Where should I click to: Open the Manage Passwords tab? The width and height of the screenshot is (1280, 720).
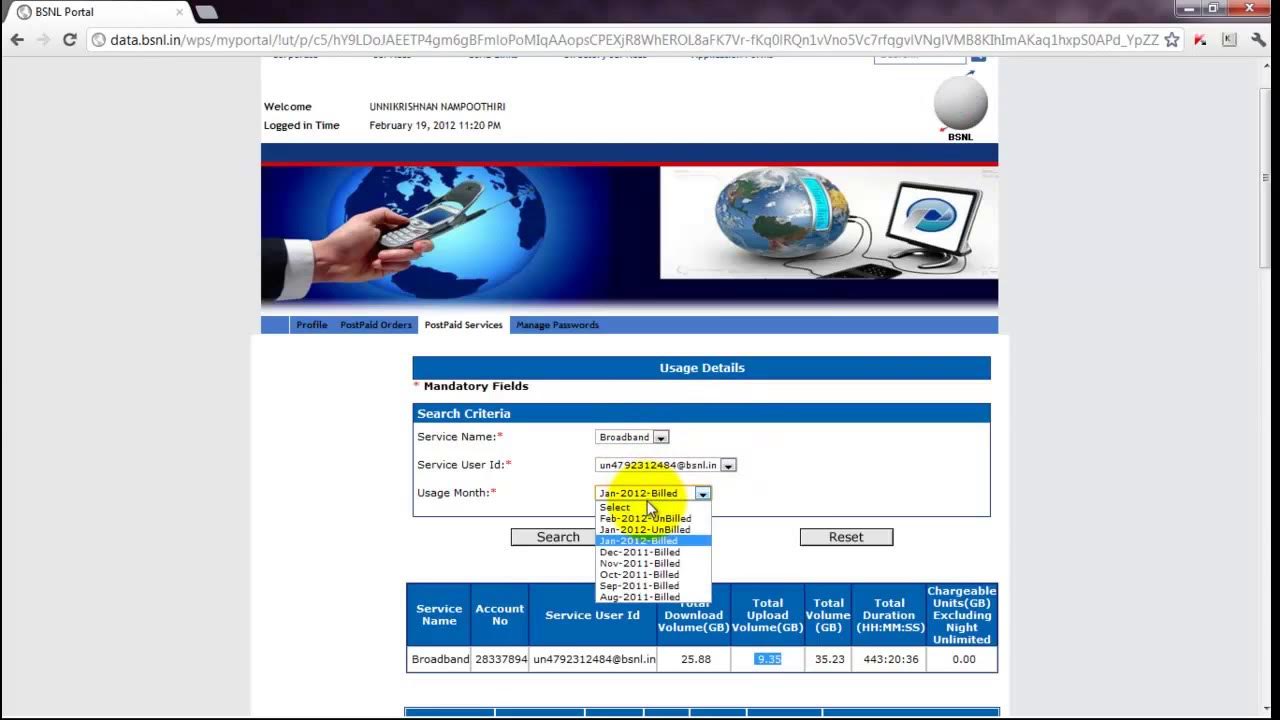point(557,325)
